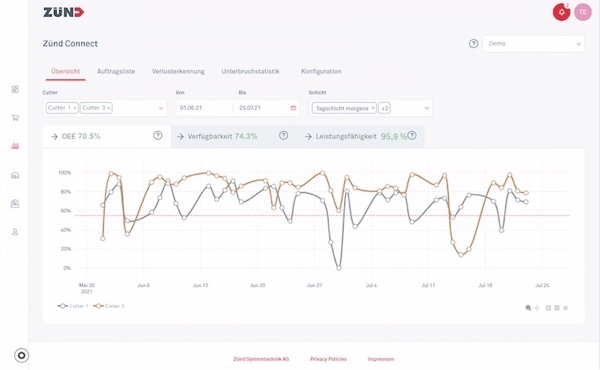Viewport: 600px width, 370px height.
Task: Toggle Cutter 3 series in chart legend
Action: coord(109,306)
